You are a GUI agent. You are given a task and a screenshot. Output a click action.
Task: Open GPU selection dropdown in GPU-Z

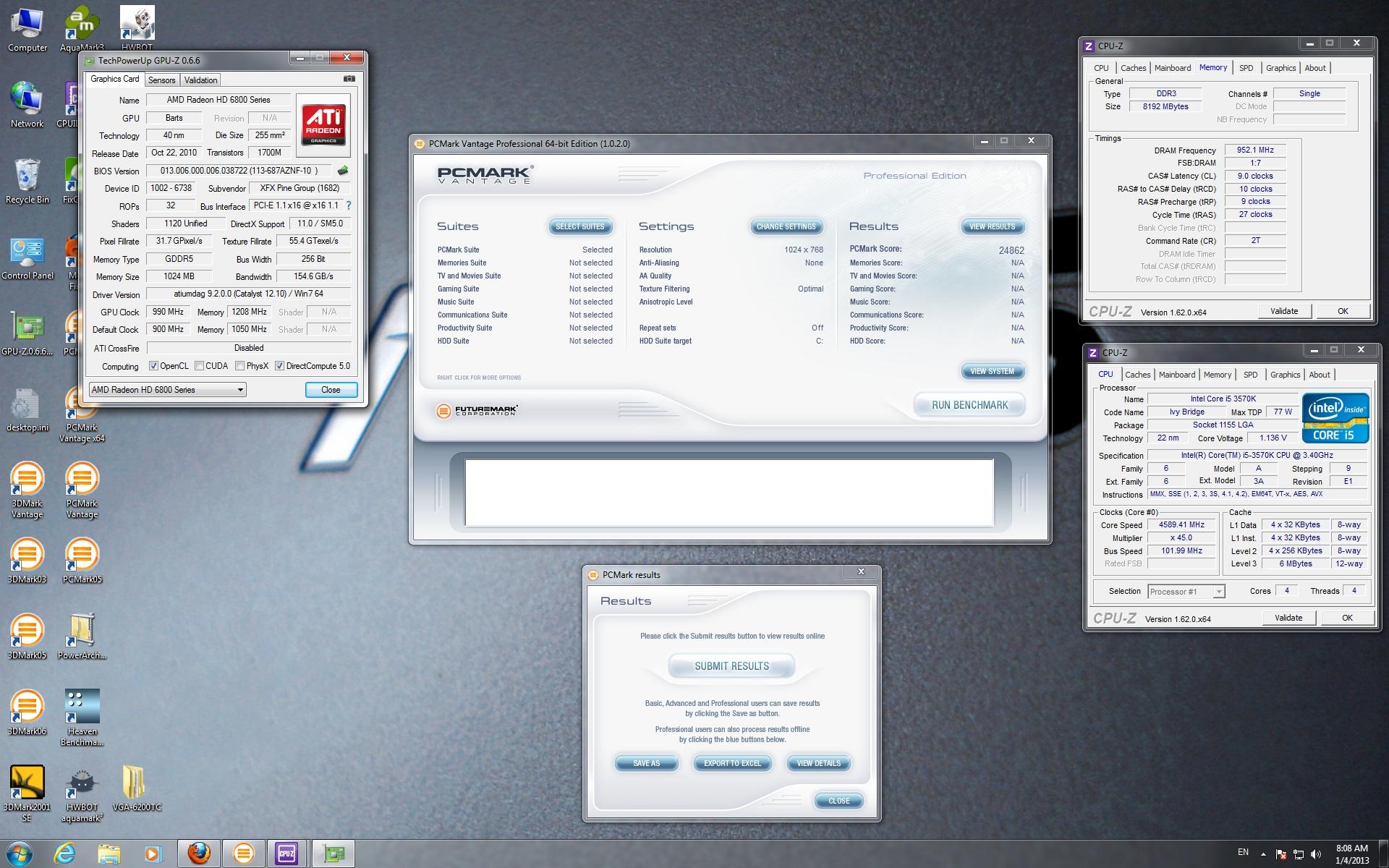click(x=167, y=390)
